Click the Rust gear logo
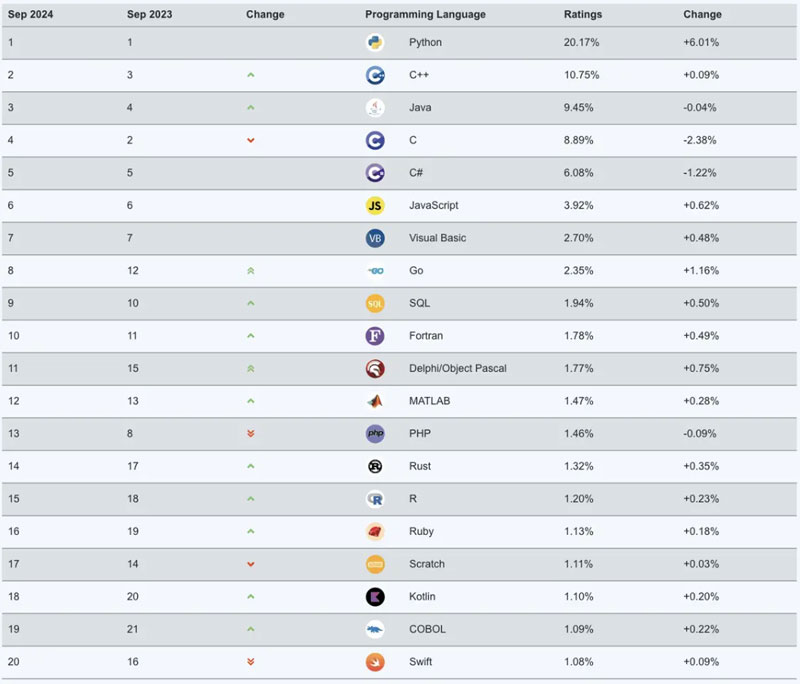800x684 pixels. [x=375, y=466]
